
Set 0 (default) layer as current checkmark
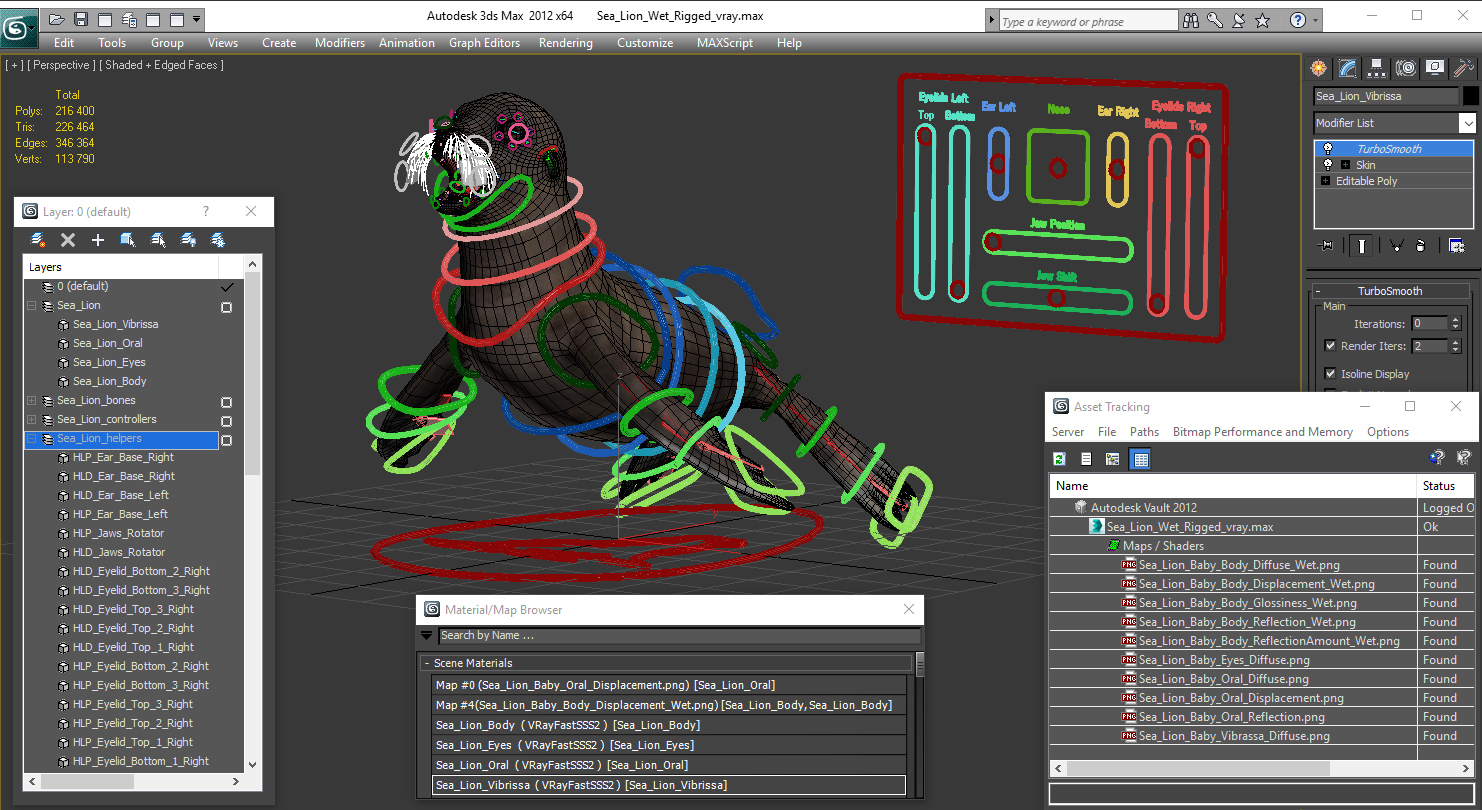point(227,287)
